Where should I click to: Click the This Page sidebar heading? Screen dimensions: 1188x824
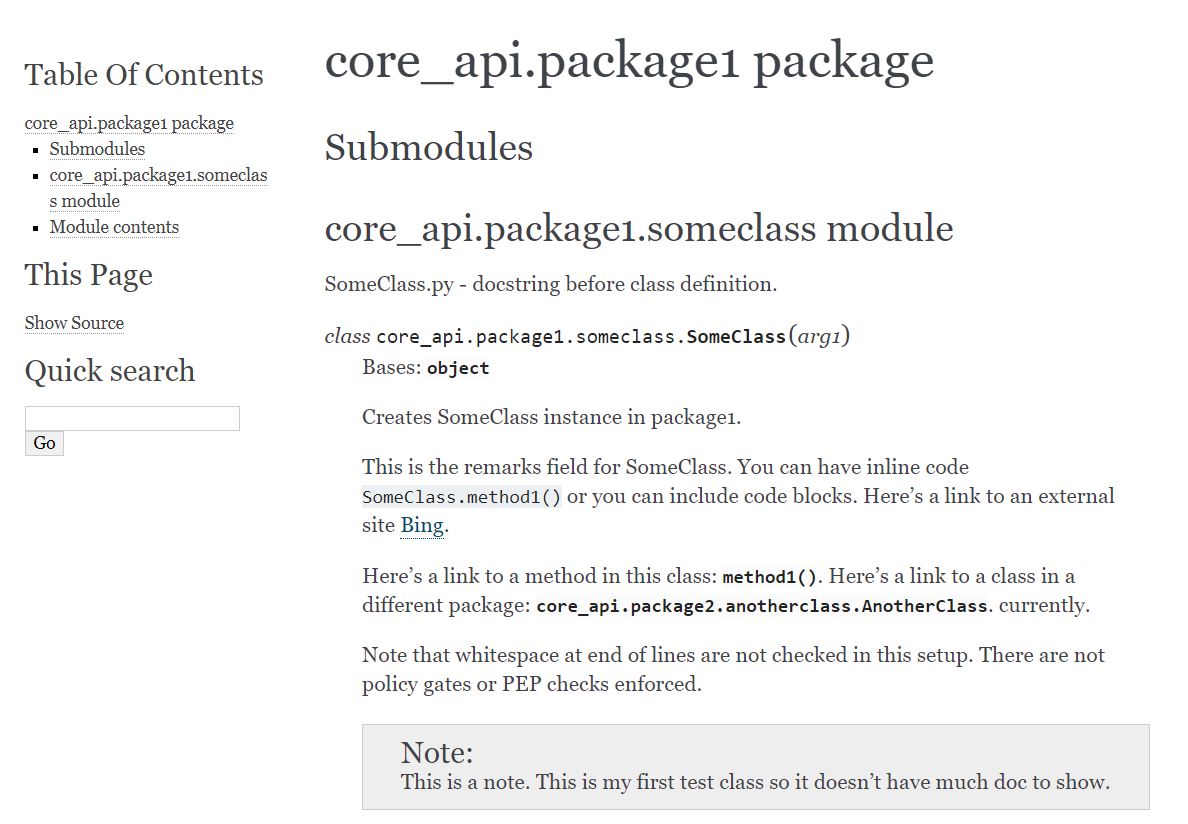(89, 275)
